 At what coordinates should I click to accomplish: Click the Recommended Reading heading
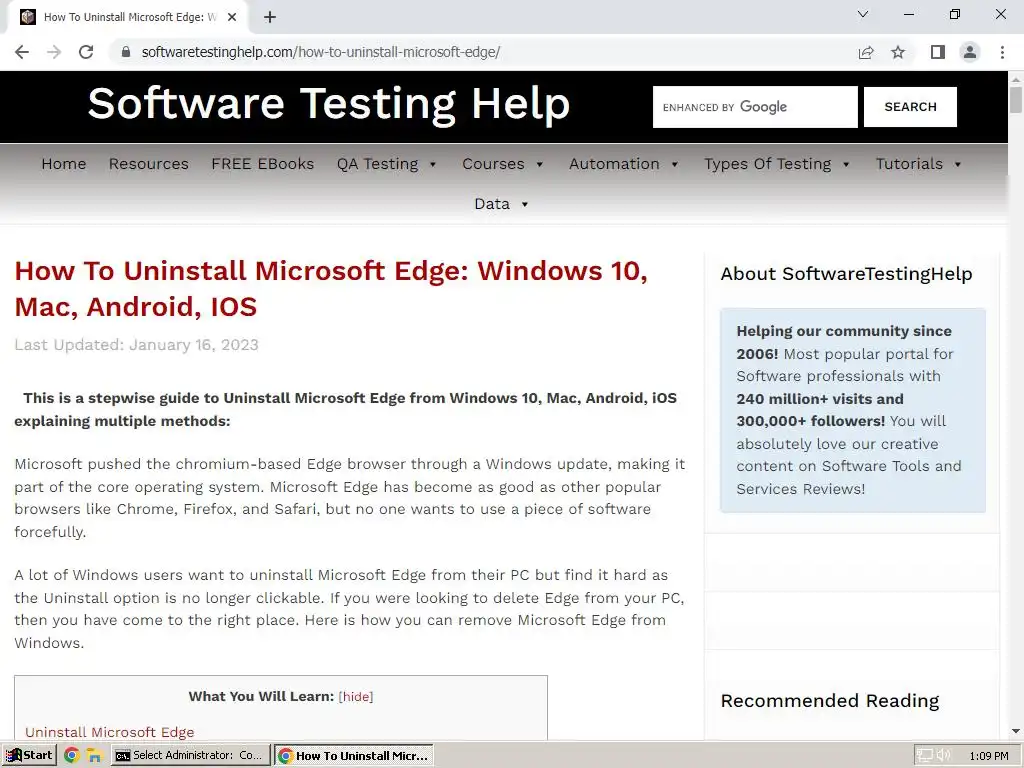pyautogui.click(x=830, y=701)
